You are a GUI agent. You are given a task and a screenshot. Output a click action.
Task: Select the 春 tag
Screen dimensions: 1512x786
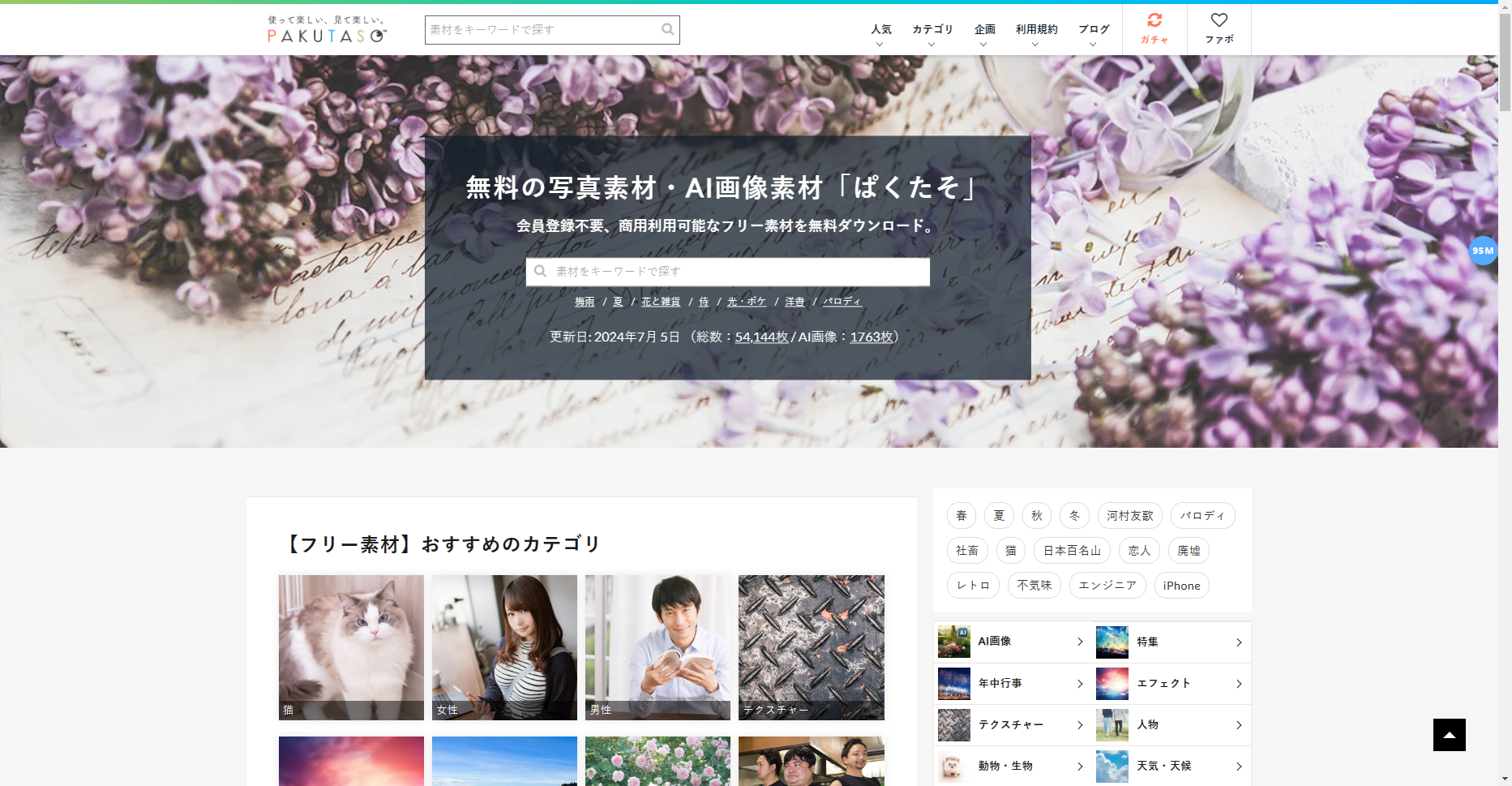tap(962, 516)
